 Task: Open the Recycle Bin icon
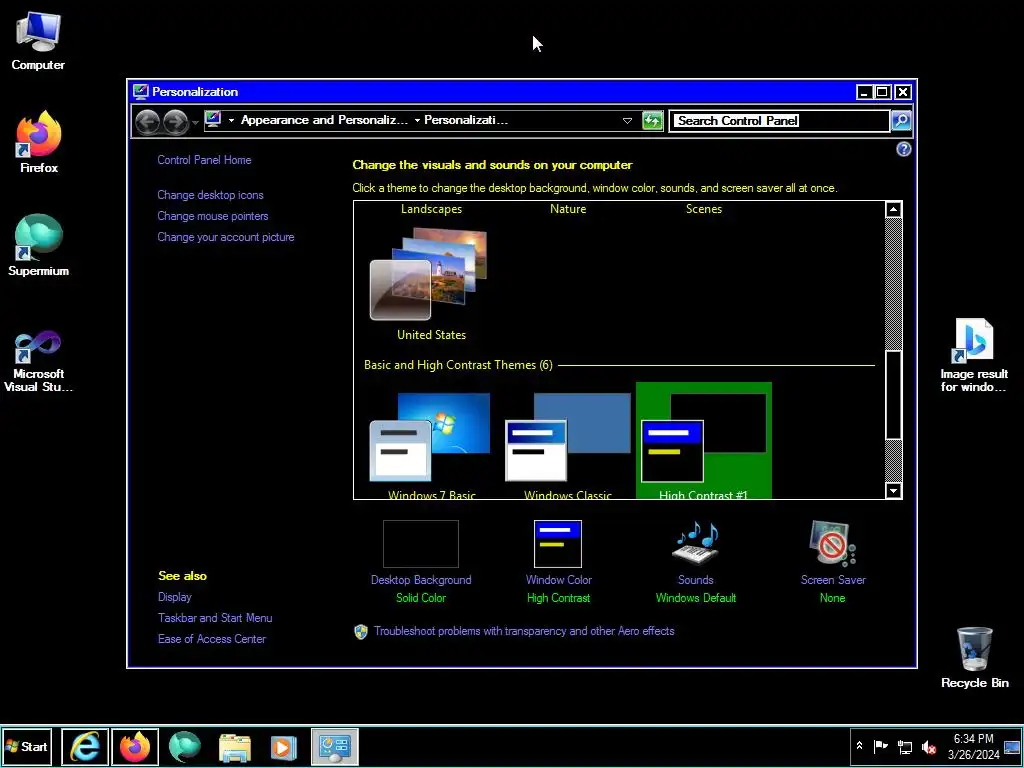pos(974,657)
